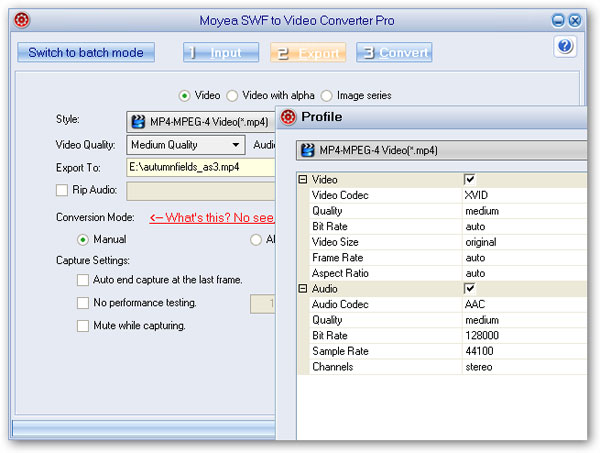Click the Profile panel logo icon
This screenshot has width=600, height=453.
288,117
